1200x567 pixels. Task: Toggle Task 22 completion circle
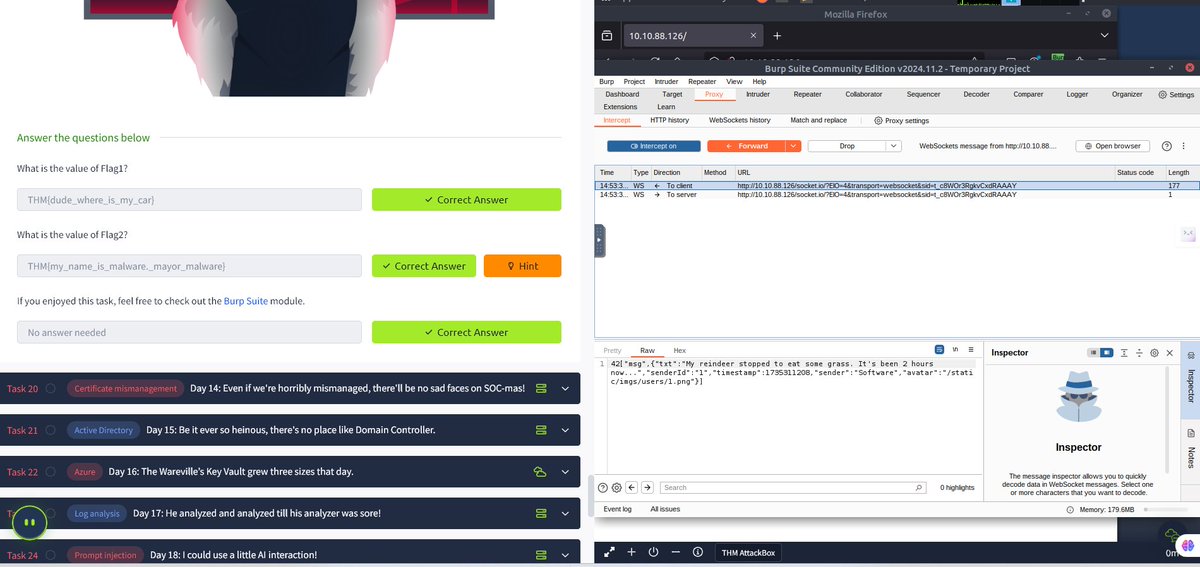(x=50, y=471)
